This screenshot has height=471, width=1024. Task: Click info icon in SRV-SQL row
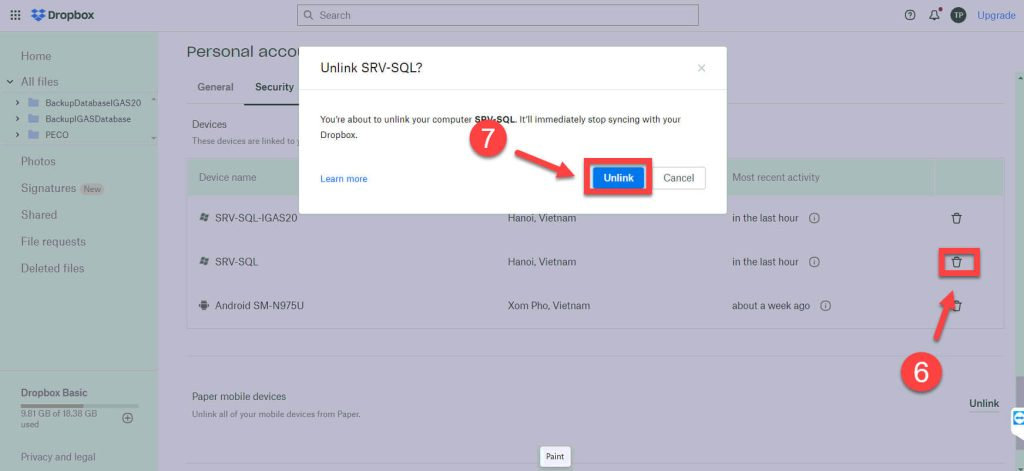point(814,262)
